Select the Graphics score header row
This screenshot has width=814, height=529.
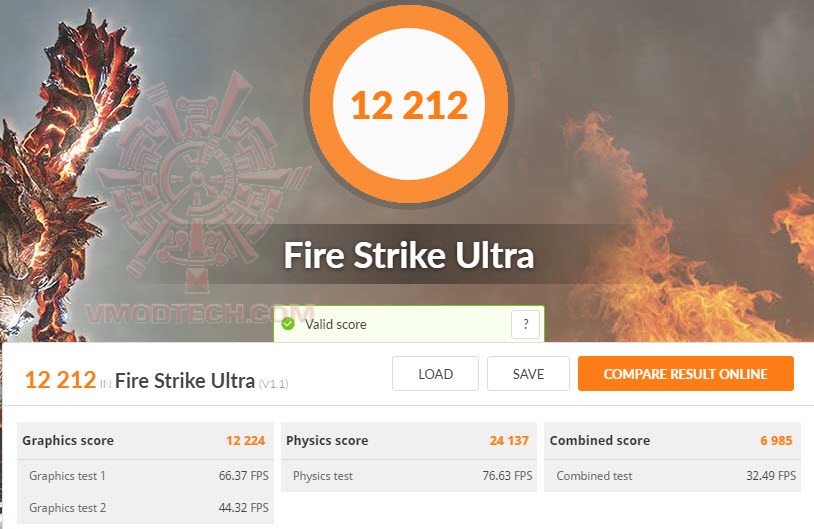(145, 440)
